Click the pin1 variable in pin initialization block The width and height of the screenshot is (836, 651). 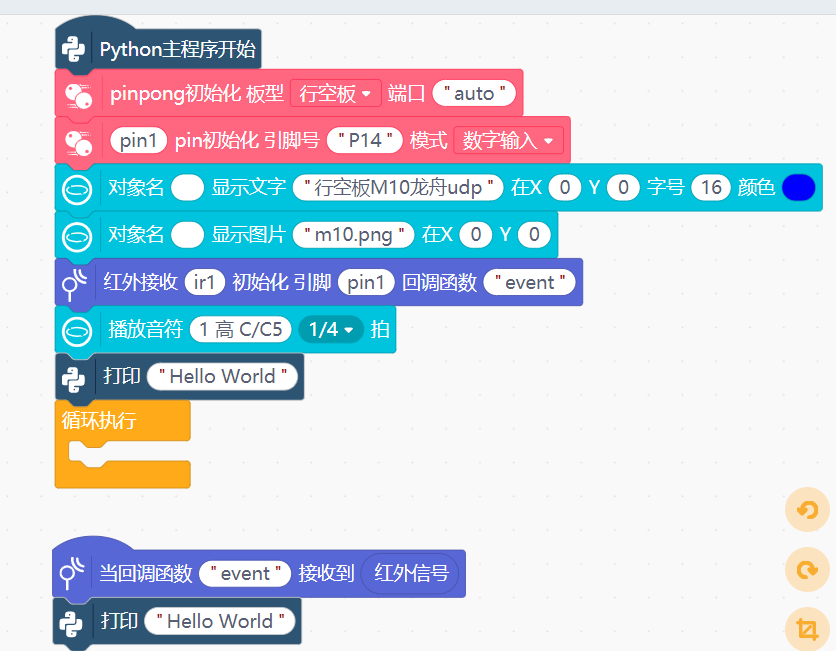139,140
